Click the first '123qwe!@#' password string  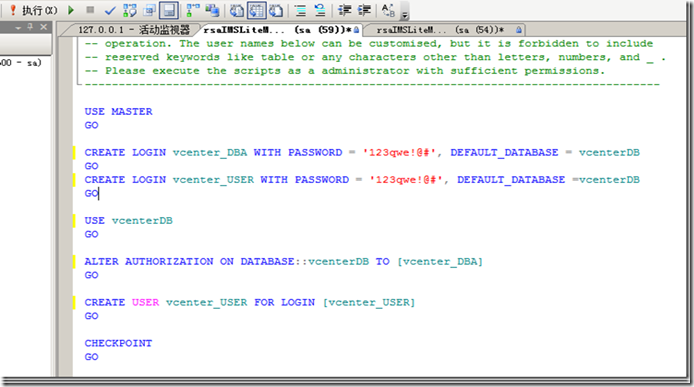pyautogui.click(x=399, y=152)
